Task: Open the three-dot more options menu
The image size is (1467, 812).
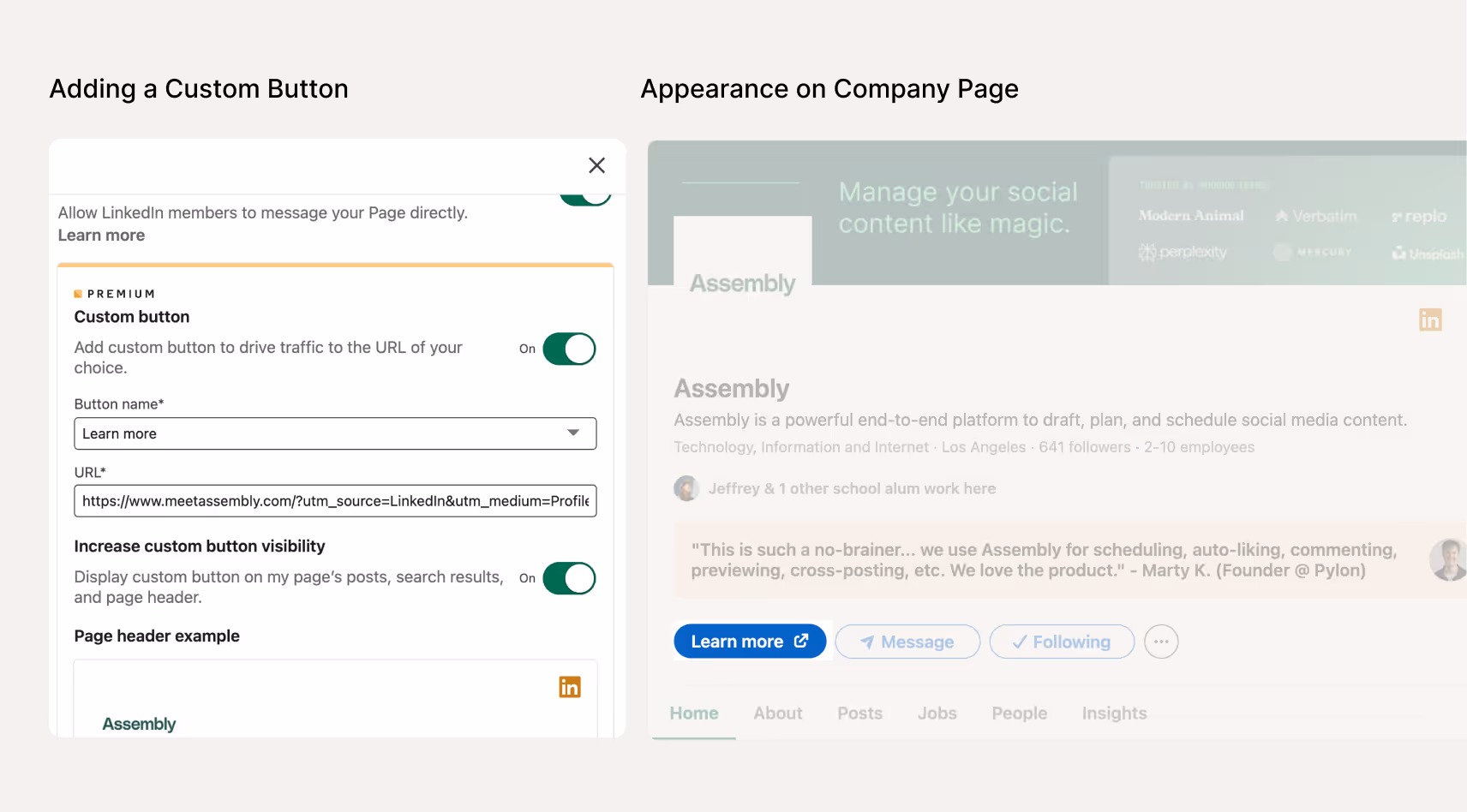Action: [x=1161, y=642]
